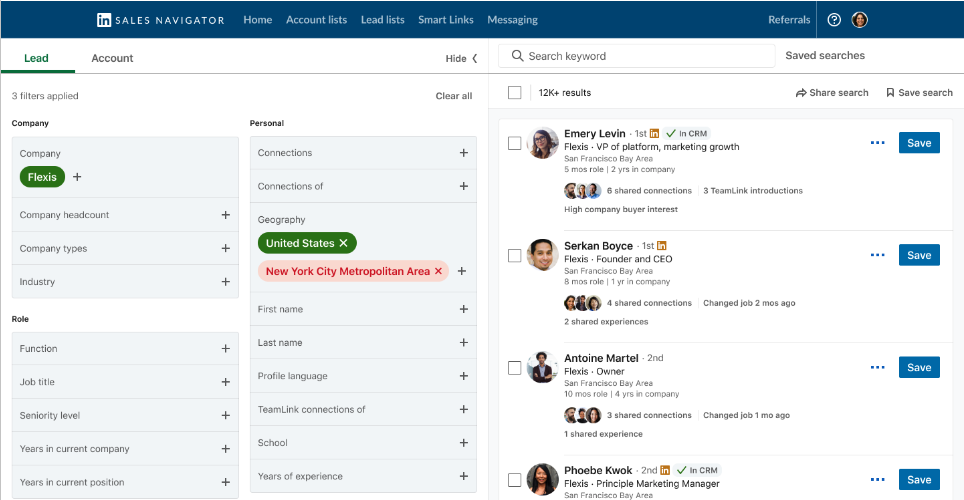
Task: Save Antoine Martel as lead
Action: (x=919, y=367)
